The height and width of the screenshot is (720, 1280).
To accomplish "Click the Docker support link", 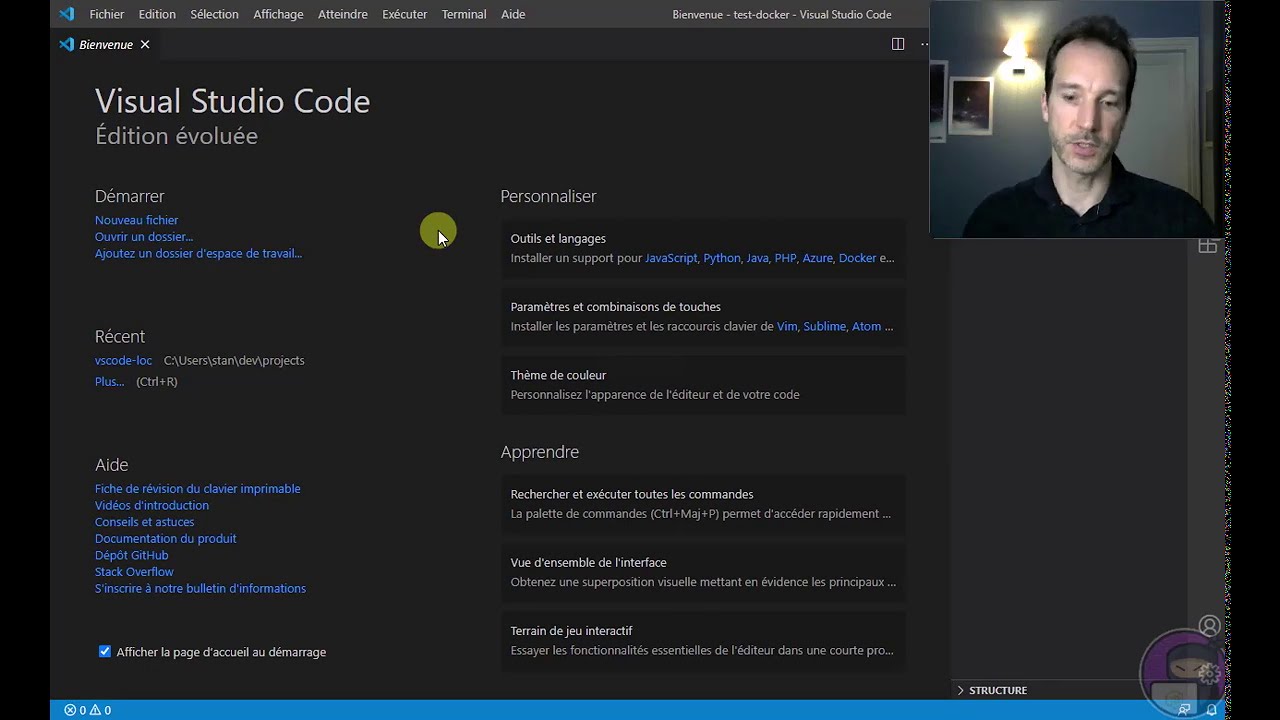I will pos(857,258).
